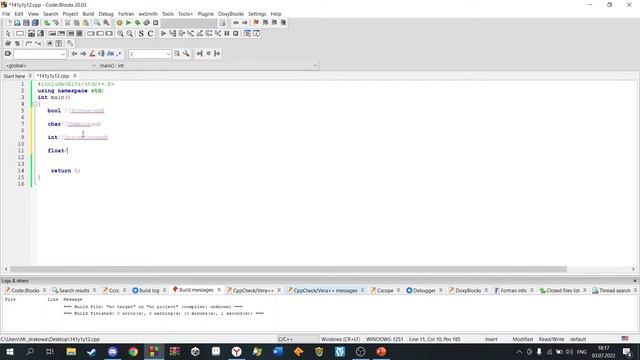Create a new file with toolbar icon
The image size is (640, 360).
point(9,23)
